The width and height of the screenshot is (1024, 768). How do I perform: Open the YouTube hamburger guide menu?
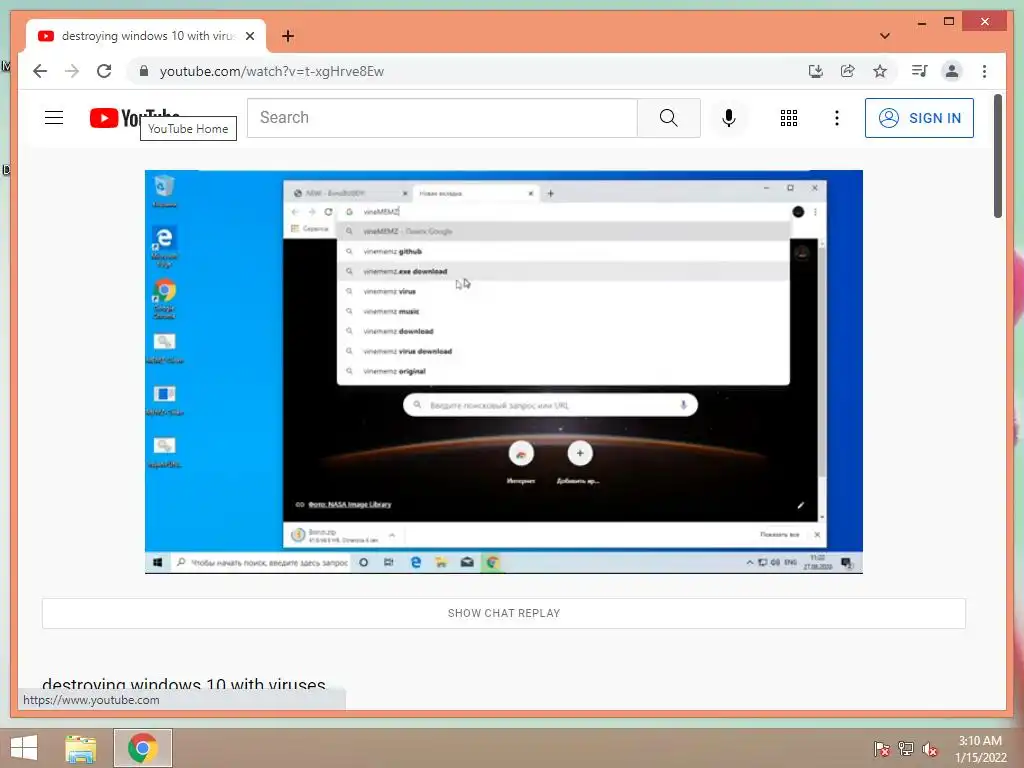tap(54, 118)
